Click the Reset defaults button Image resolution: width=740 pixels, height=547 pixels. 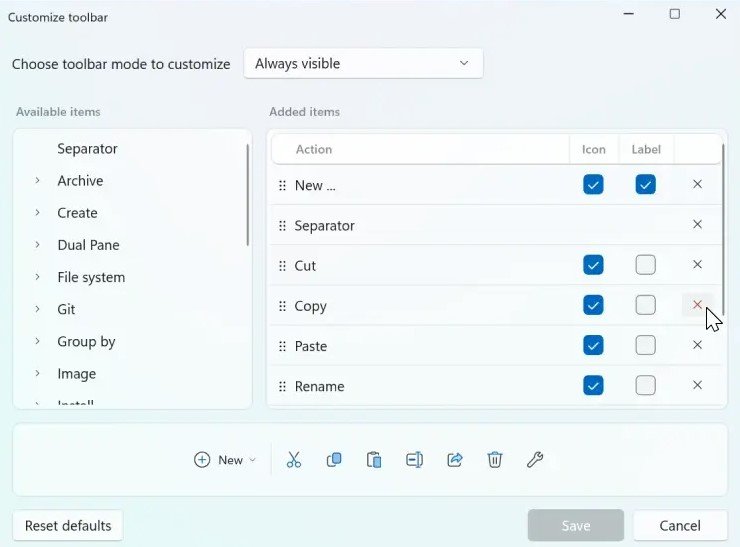click(68, 526)
